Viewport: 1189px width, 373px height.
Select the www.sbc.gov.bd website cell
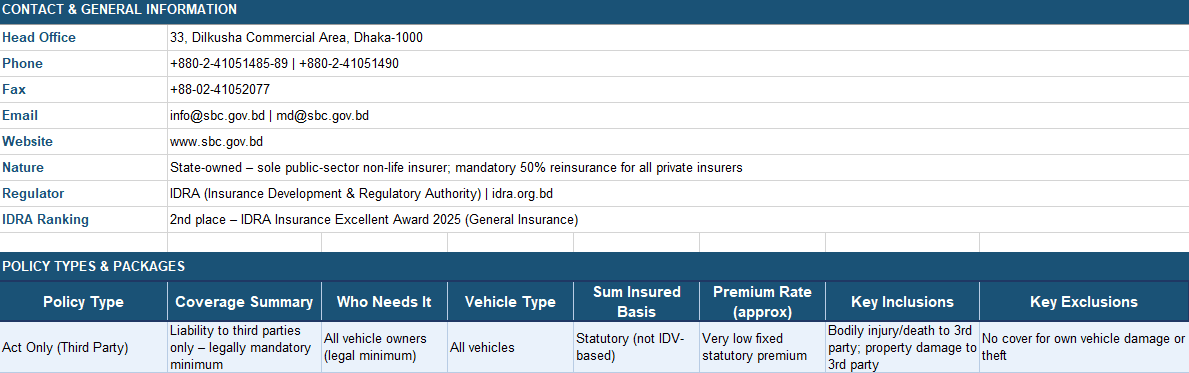point(678,142)
